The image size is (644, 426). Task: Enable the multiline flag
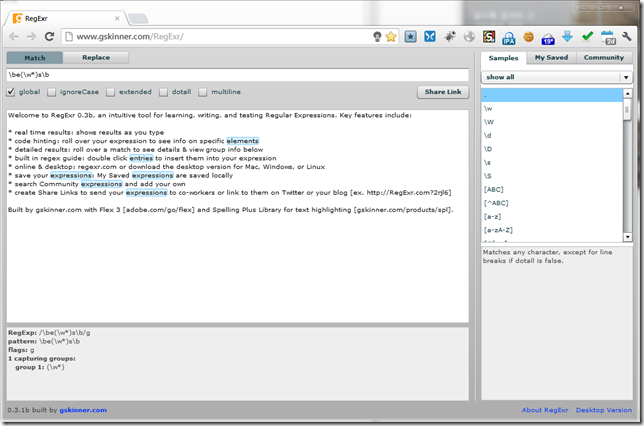(x=202, y=92)
